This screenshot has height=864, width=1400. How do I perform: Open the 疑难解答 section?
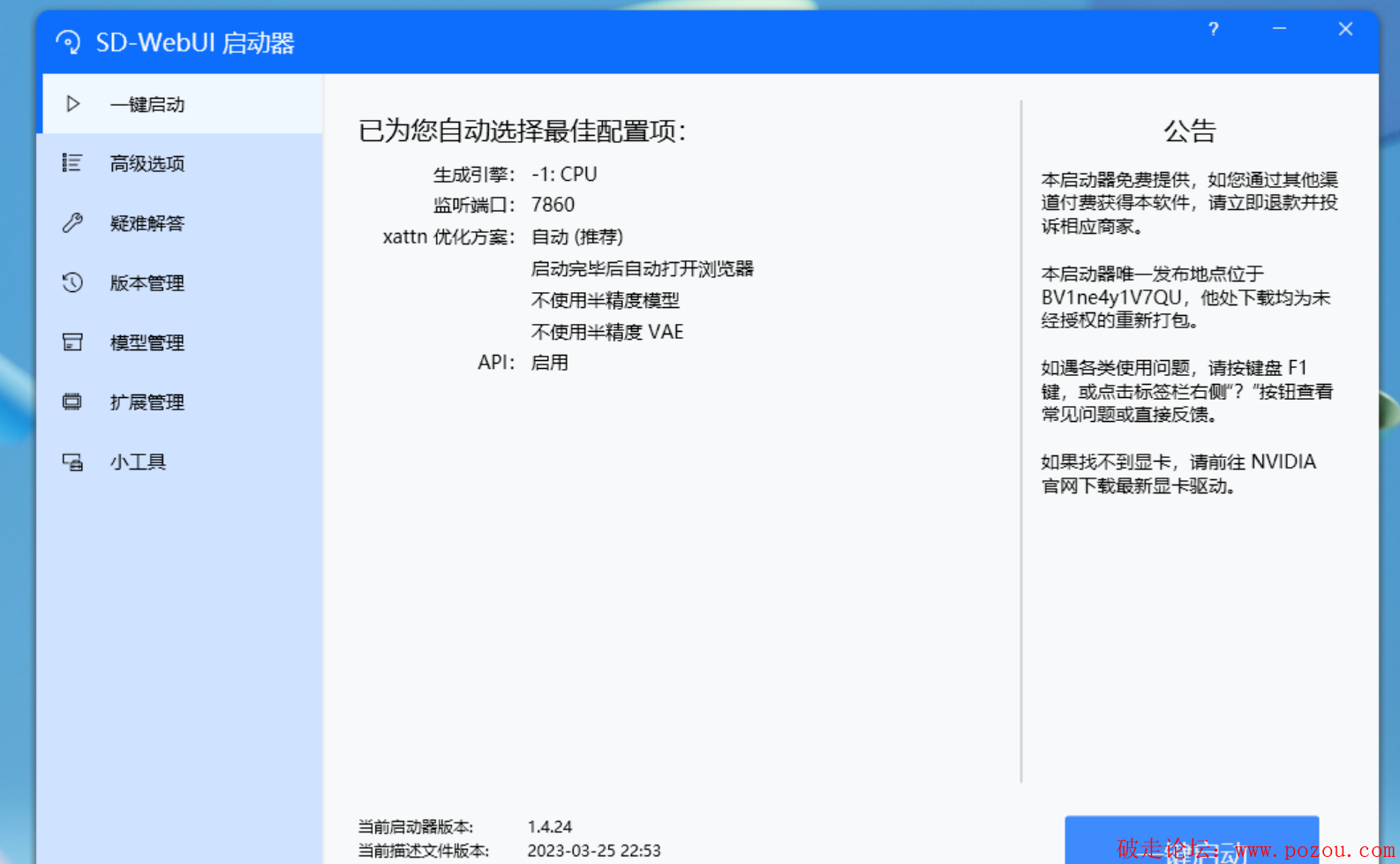tap(147, 223)
